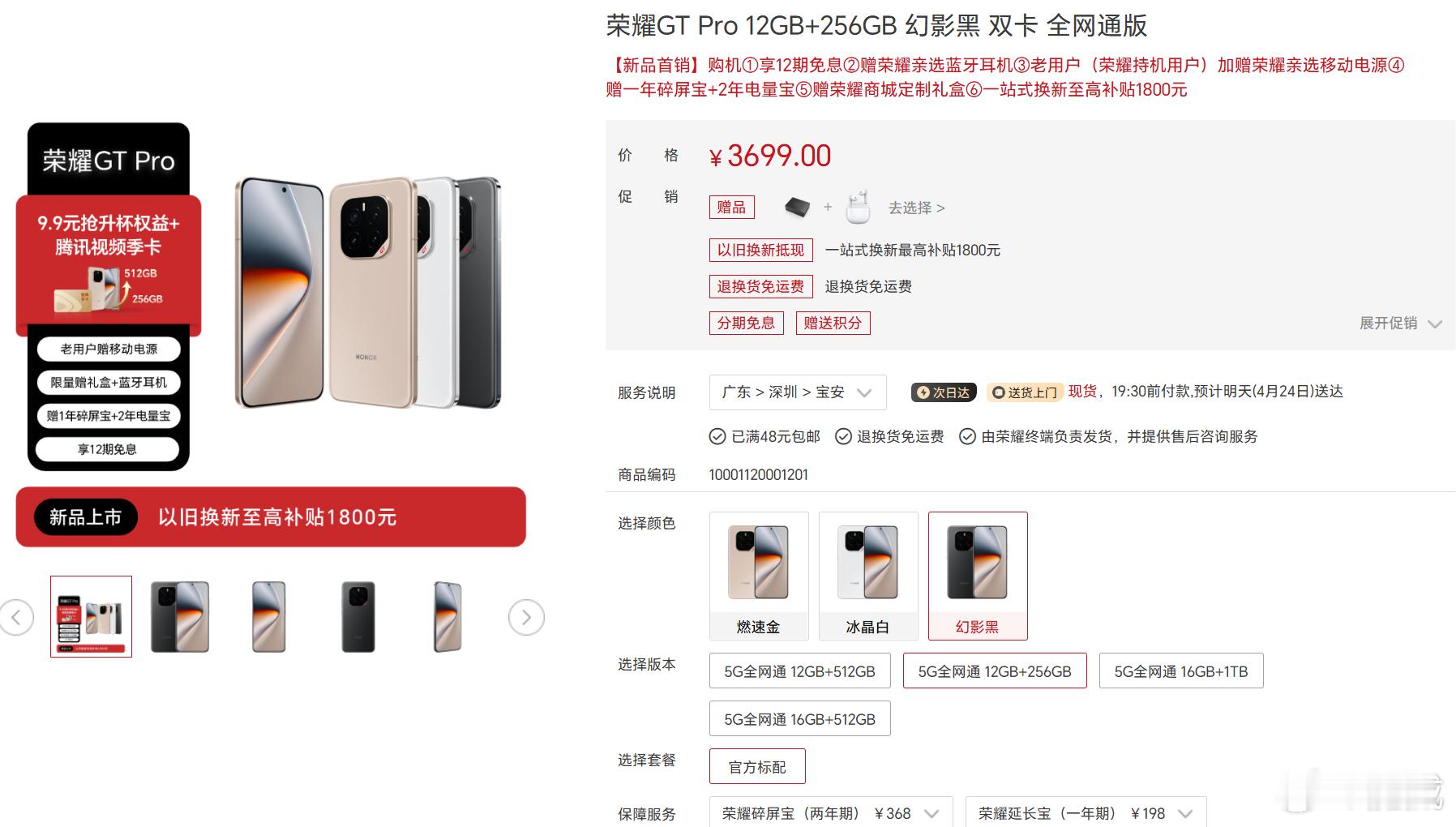Viewport: 1456px width, 827px height.
Task: Click the 以旧换新抵现 promotion tag
Action: coord(760,250)
